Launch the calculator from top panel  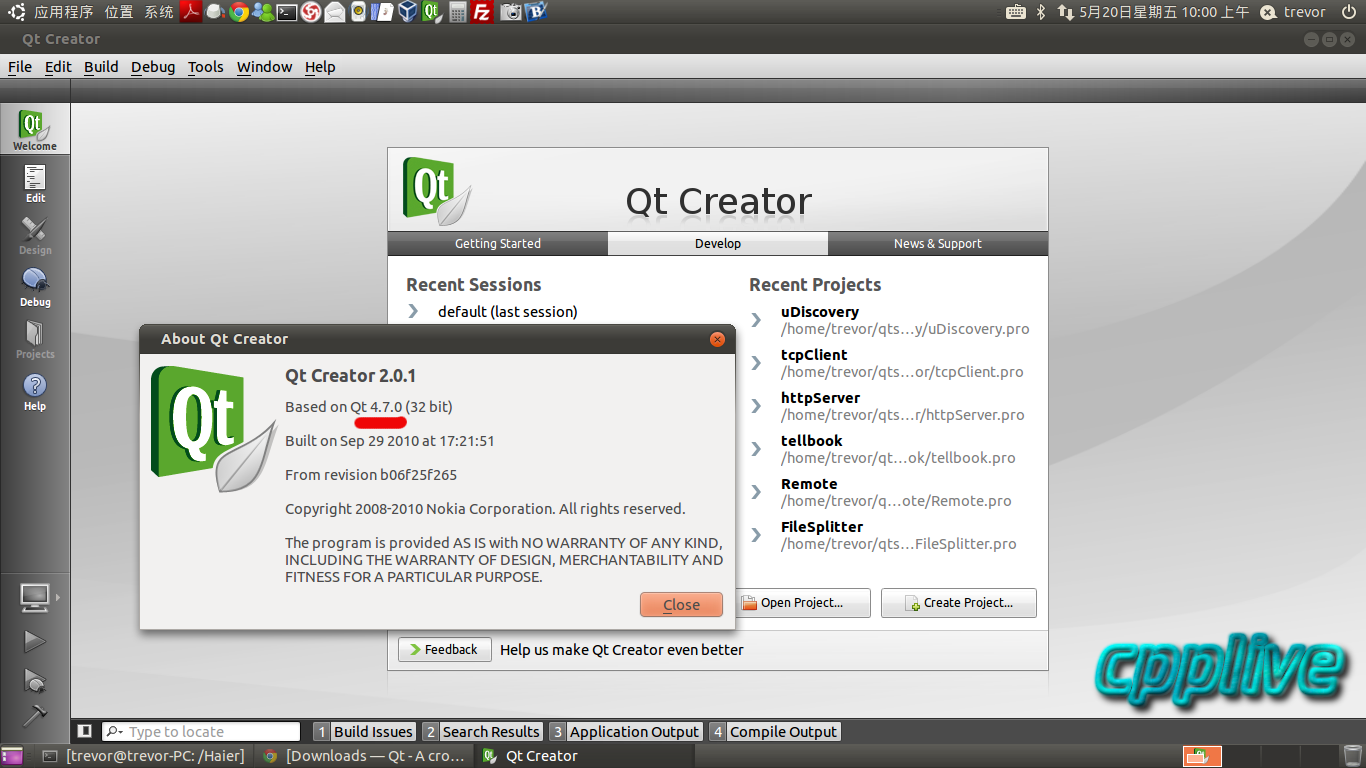[x=458, y=12]
